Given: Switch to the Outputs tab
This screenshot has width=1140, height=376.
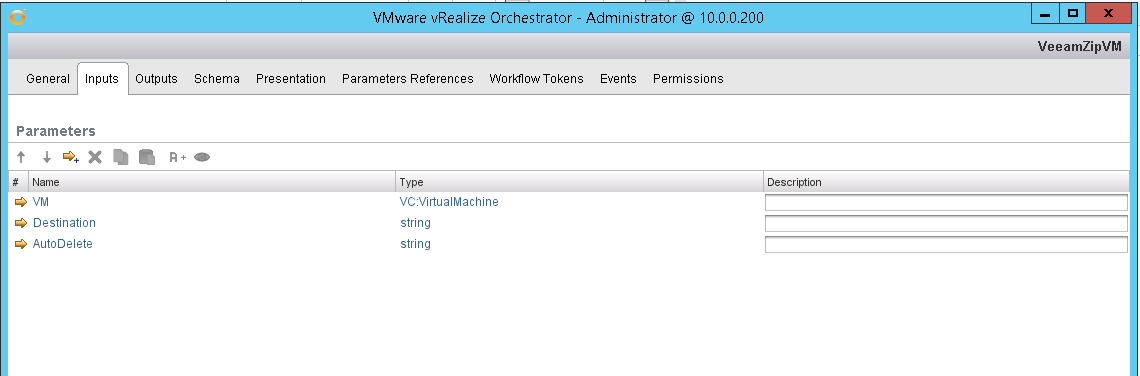Looking at the screenshot, I should click(x=156, y=79).
